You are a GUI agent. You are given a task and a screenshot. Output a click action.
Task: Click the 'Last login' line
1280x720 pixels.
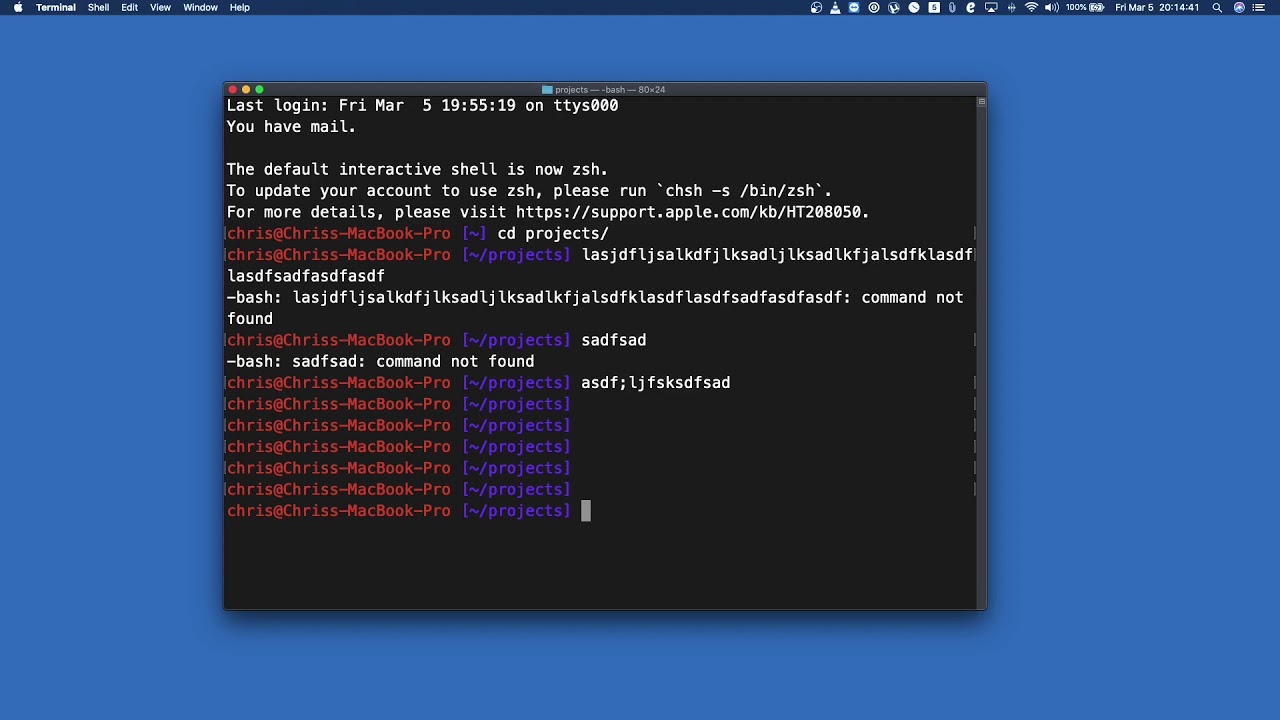422,105
